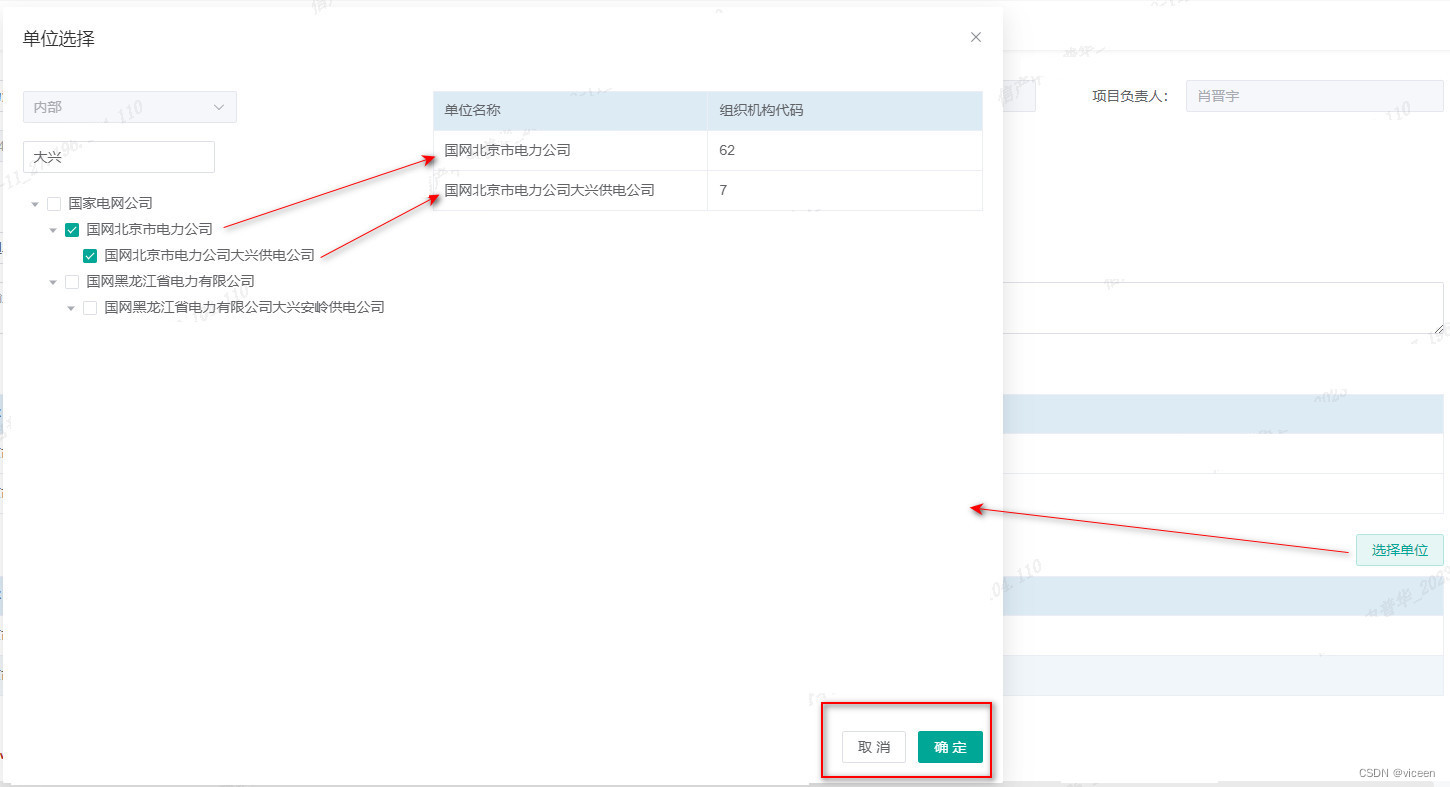1450x787 pixels.
Task: Check the 国网黑龙江省电力有限公司 checkbox
Action: tap(72, 282)
